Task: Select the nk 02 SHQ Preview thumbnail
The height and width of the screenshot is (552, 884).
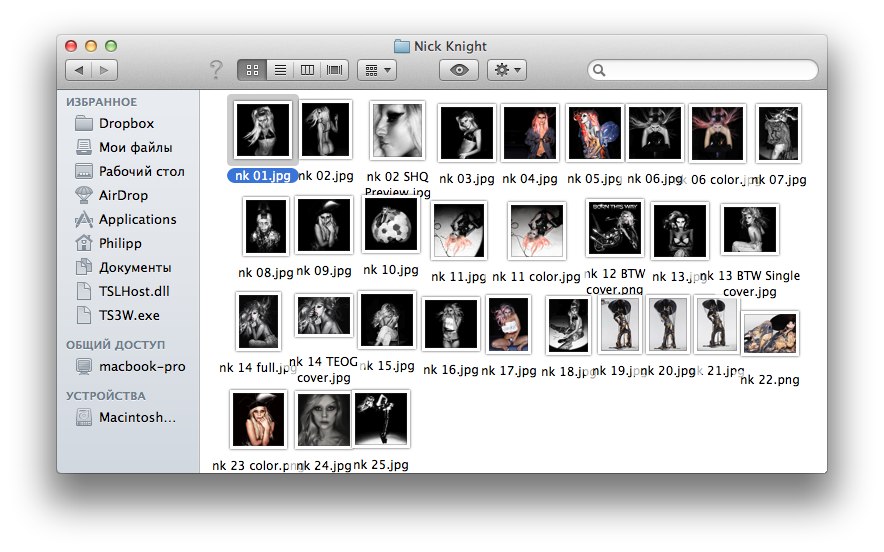Action: 397,131
